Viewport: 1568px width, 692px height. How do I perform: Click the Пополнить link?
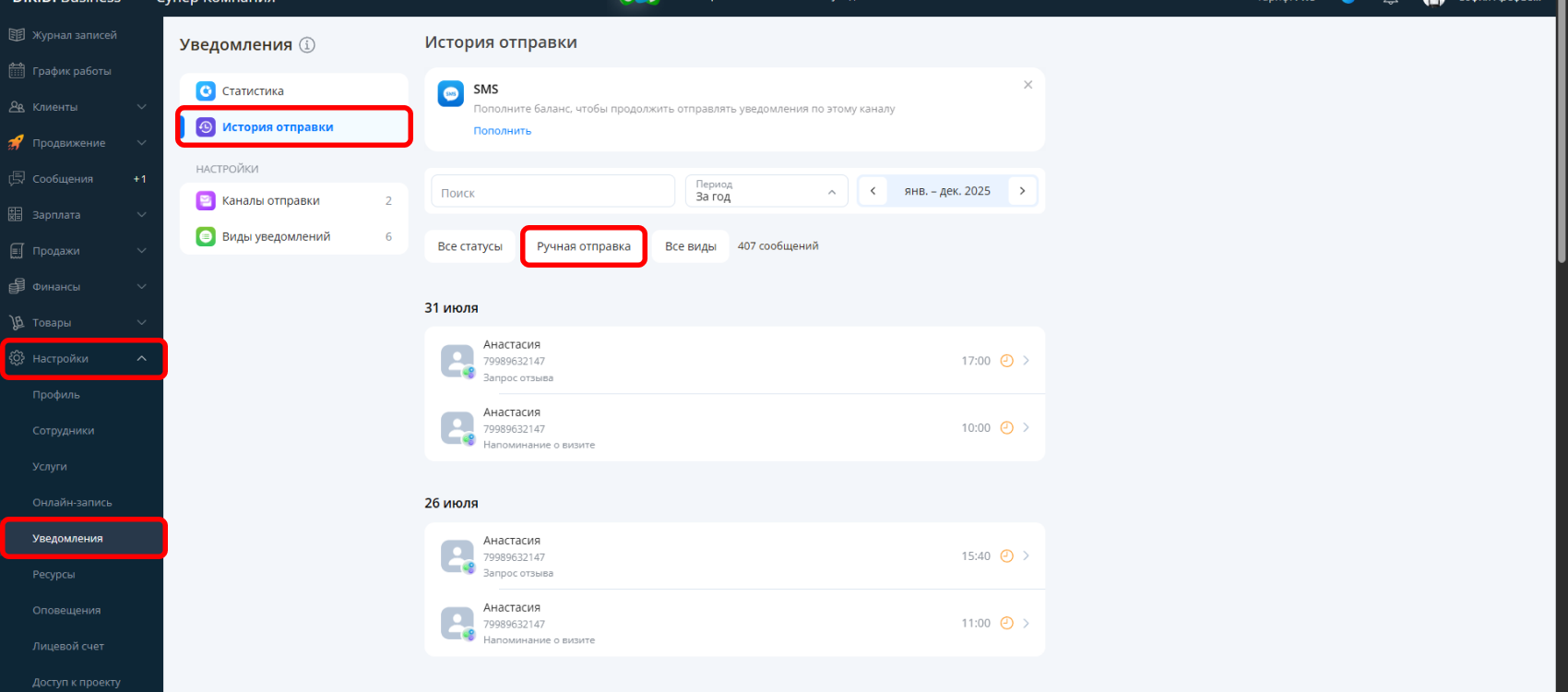pyautogui.click(x=503, y=131)
